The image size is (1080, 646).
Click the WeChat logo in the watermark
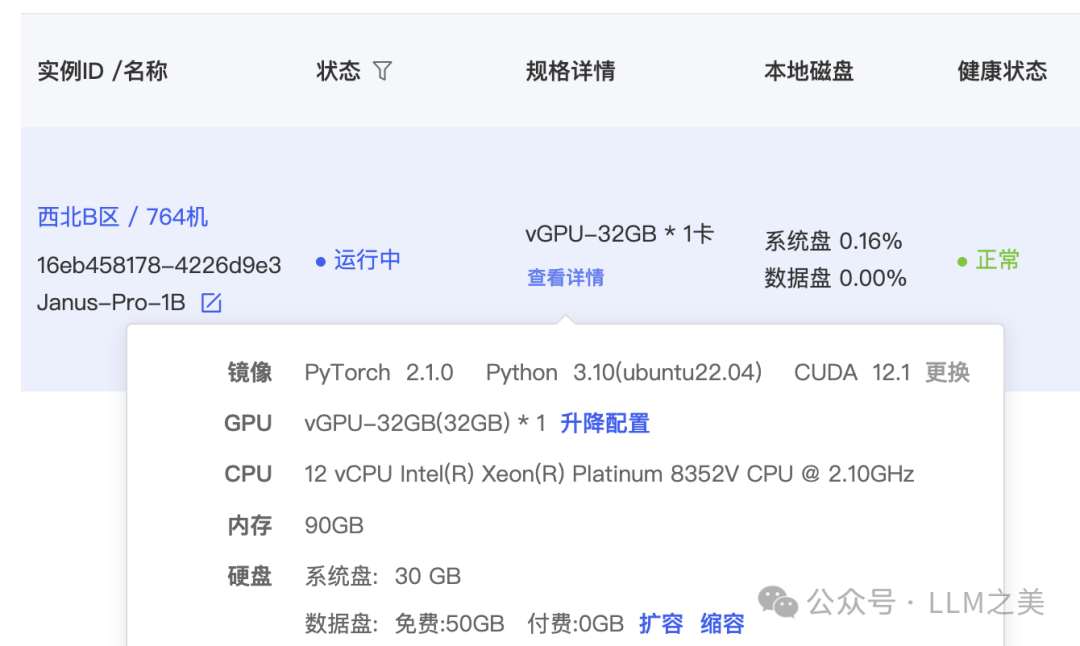click(778, 601)
